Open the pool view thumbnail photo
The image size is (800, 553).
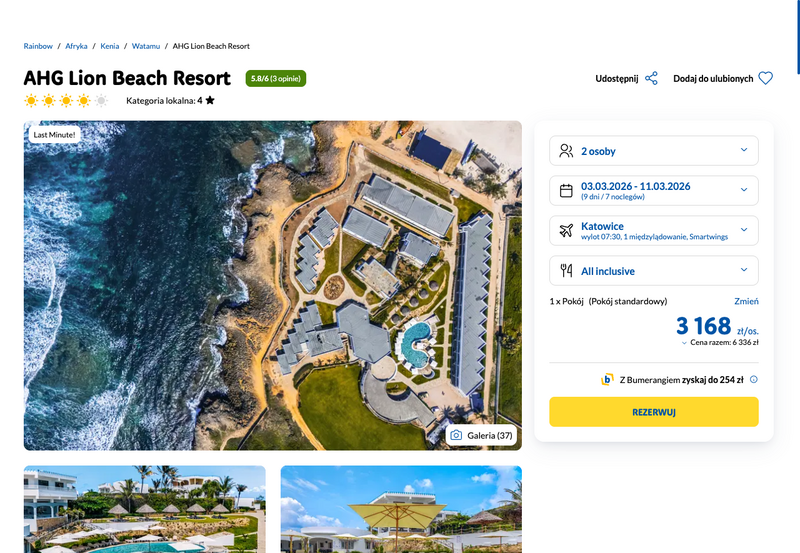144,509
